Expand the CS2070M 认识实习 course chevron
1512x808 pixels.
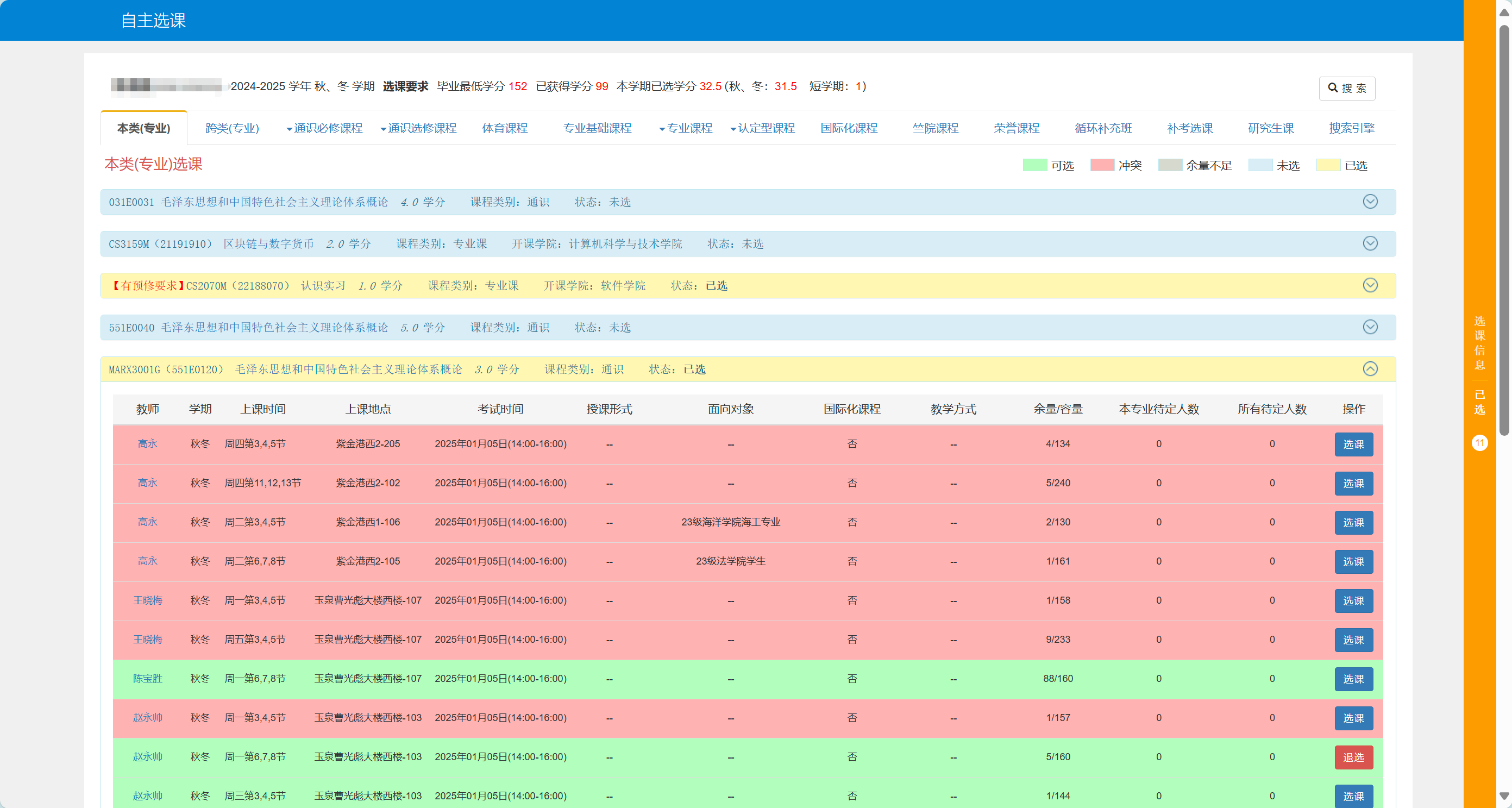1370,285
